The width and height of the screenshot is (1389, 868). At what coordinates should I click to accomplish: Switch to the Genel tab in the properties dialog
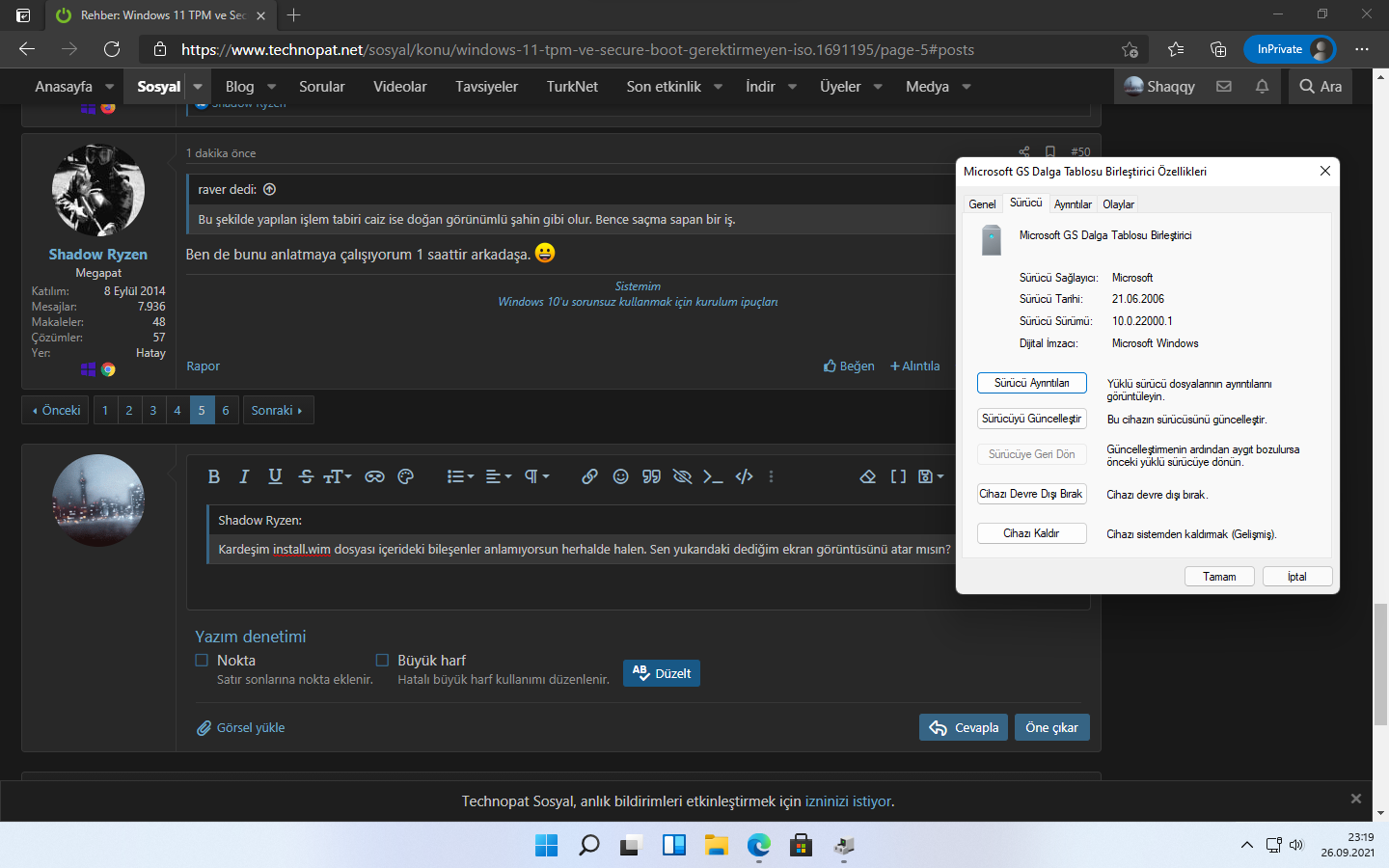tap(982, 204)
